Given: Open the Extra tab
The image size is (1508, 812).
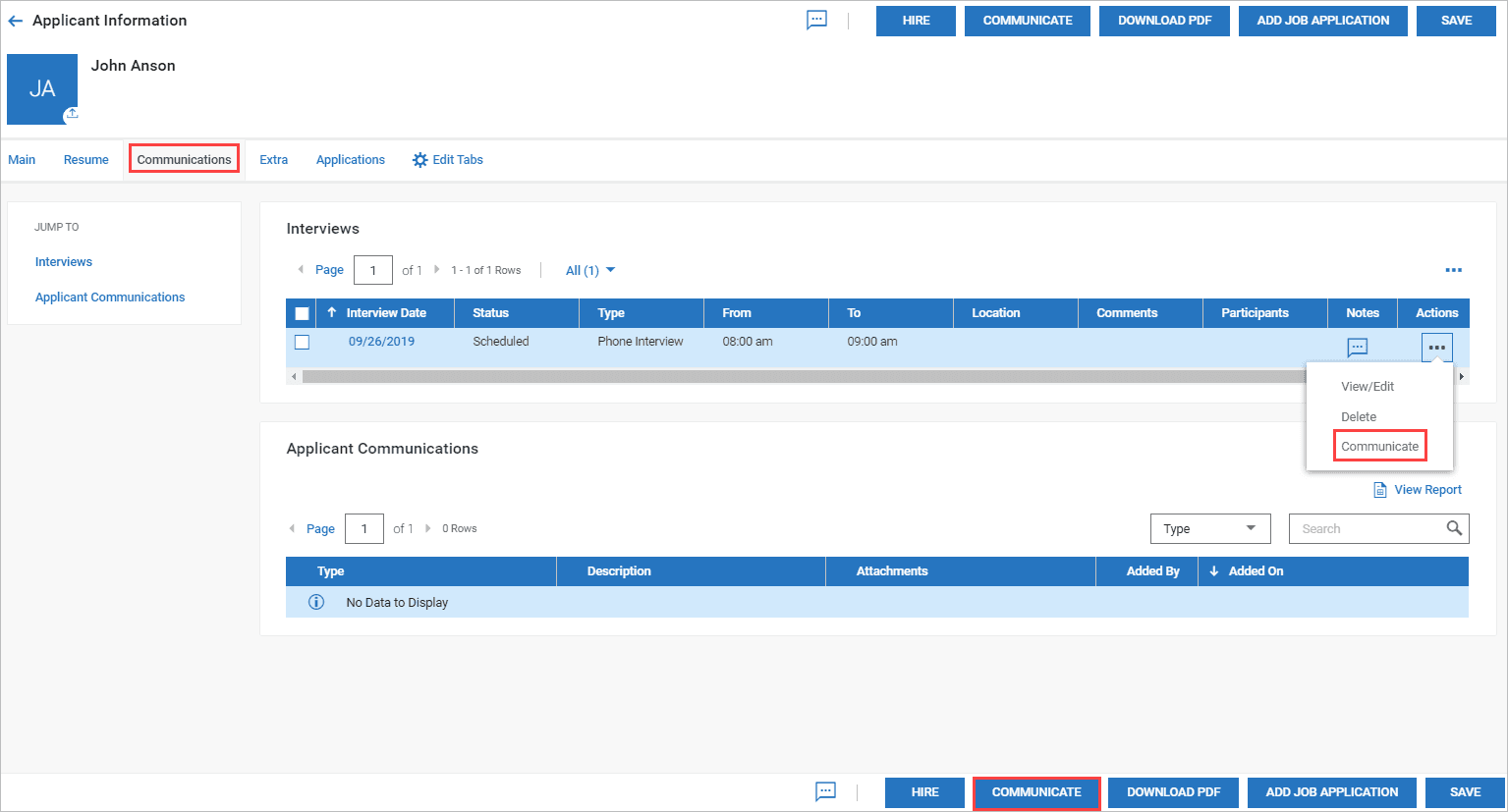Looking at the screenshot, I should (274, 160).
